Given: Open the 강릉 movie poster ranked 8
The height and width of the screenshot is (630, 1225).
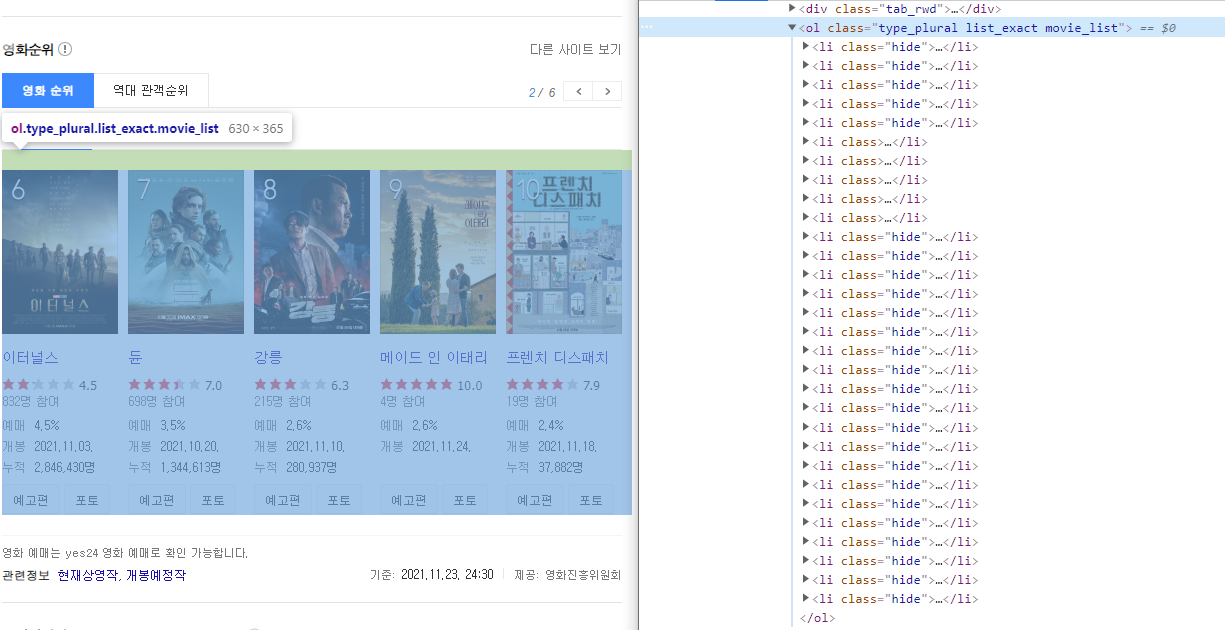Looking at the screenshot, I should coord(312,252).
